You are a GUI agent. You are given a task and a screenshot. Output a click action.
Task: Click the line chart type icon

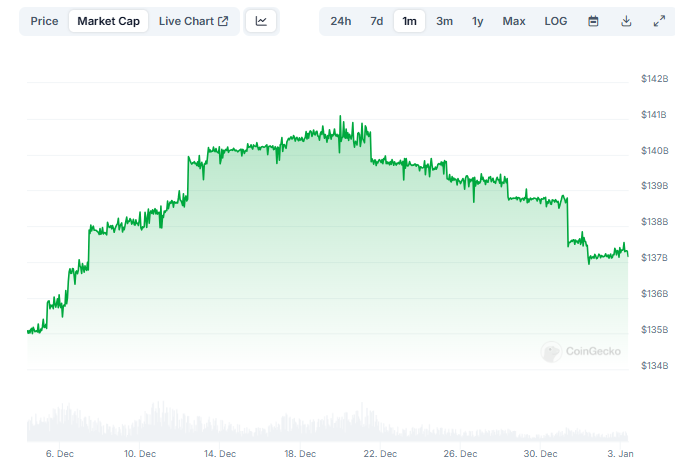261,21
